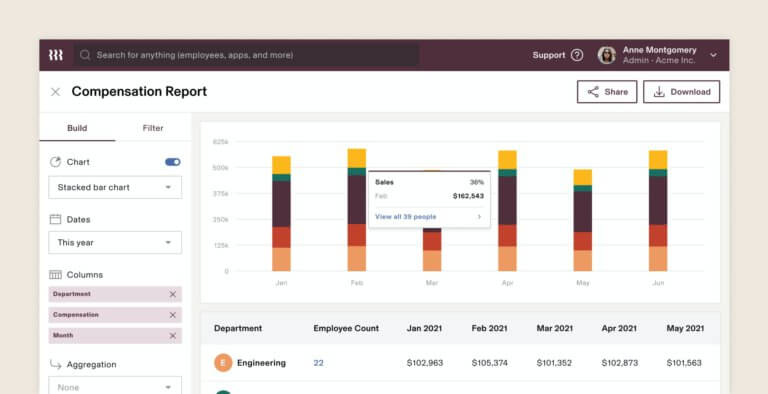Click the Chart pie icon
The width and height of the screenshot is (768, 394).
tap(55, 162)
